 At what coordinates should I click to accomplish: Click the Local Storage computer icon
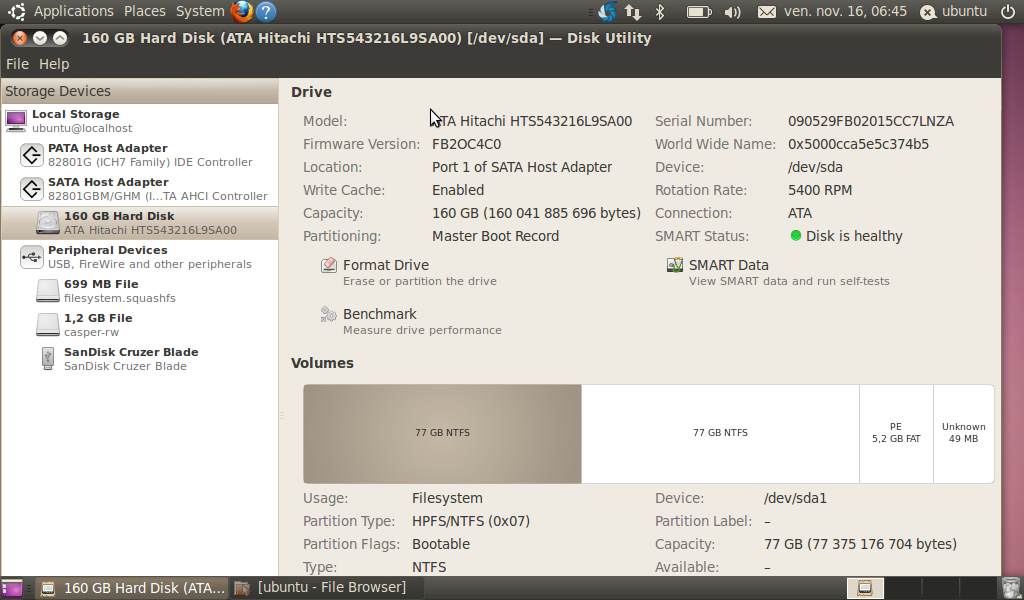(x=16, y=121)
